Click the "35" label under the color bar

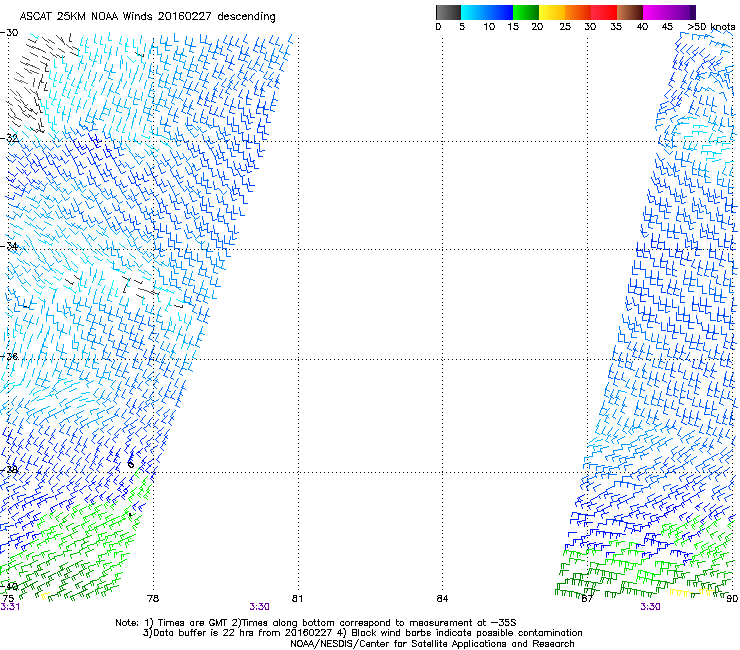click(x=616, y=27)
